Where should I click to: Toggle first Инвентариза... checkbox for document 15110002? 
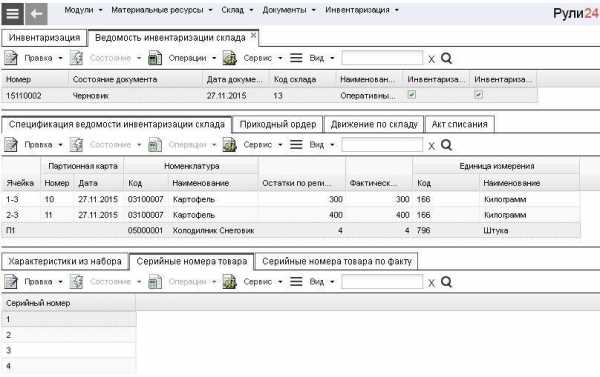click(412, 94)
